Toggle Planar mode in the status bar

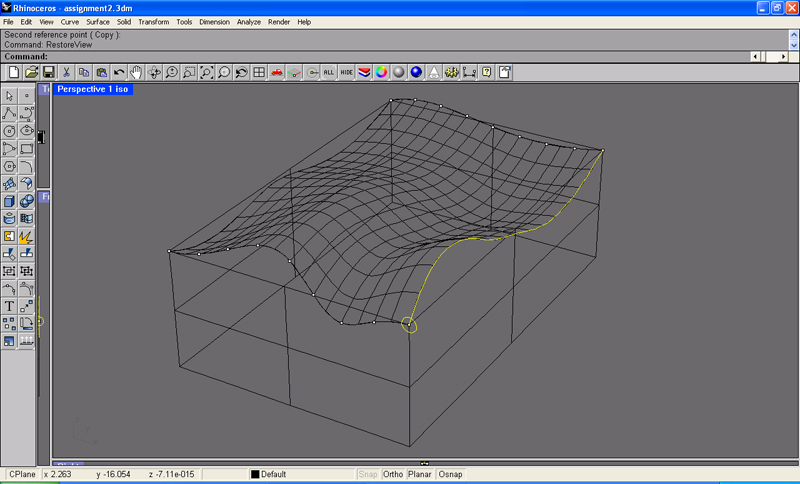[419, 474]
